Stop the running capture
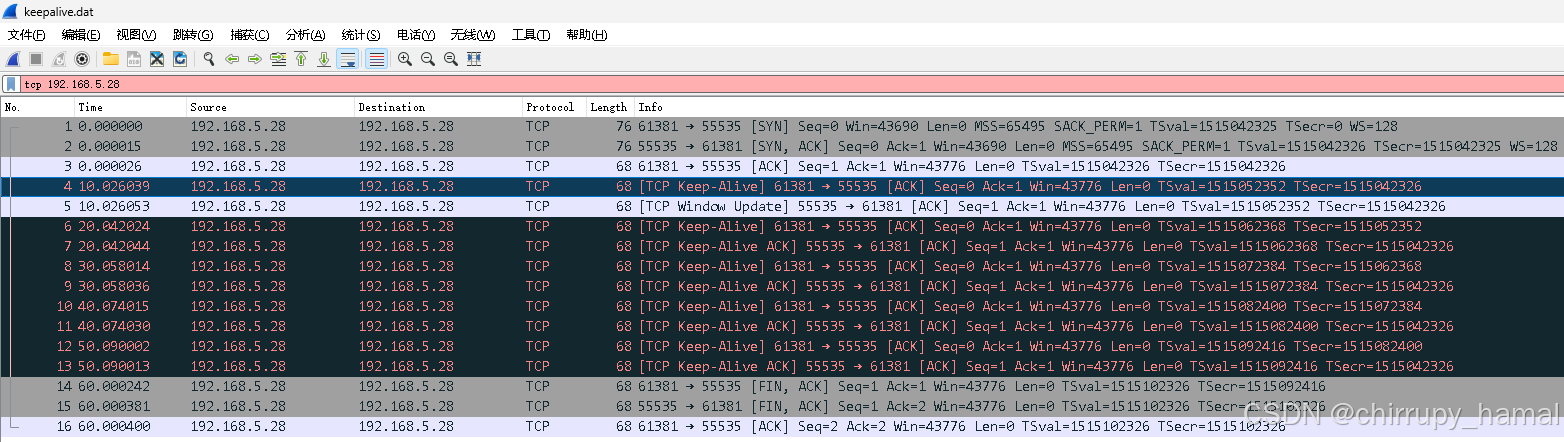The height and width of the screenshot is (442, 1564). point(36,59)
